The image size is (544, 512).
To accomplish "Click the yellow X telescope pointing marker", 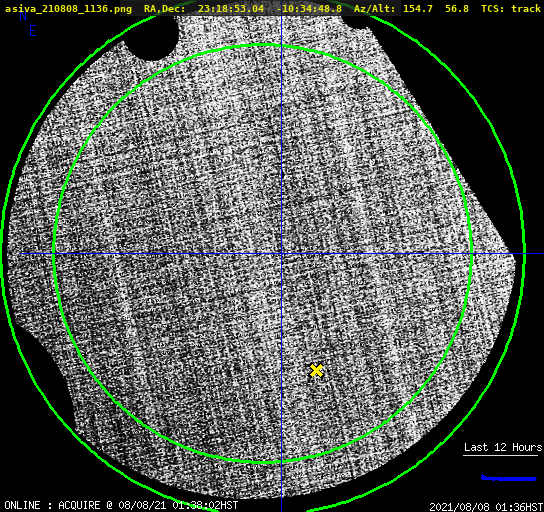I will [316, 370].
